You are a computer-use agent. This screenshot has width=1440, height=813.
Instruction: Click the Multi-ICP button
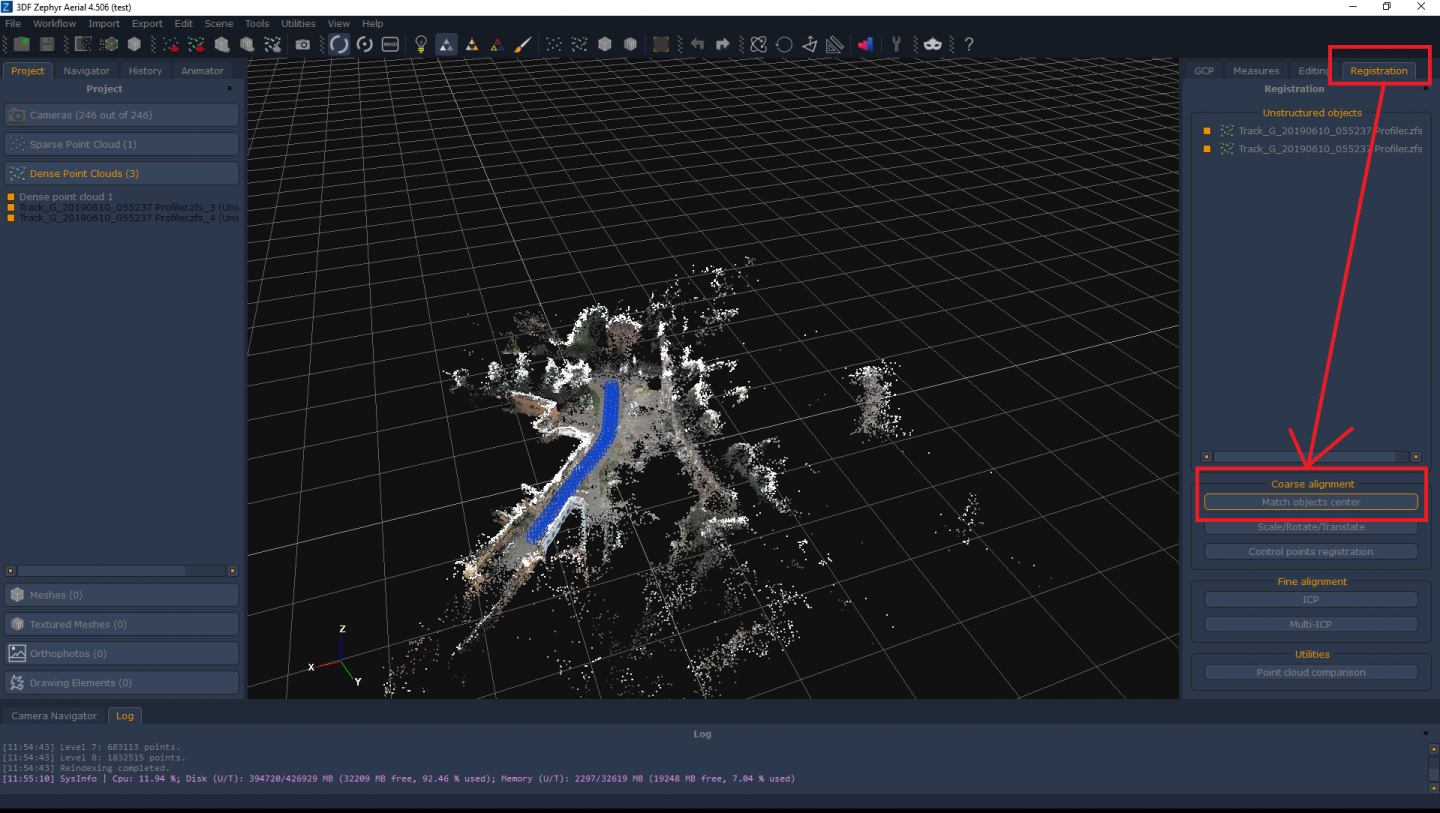(1311, 624)
